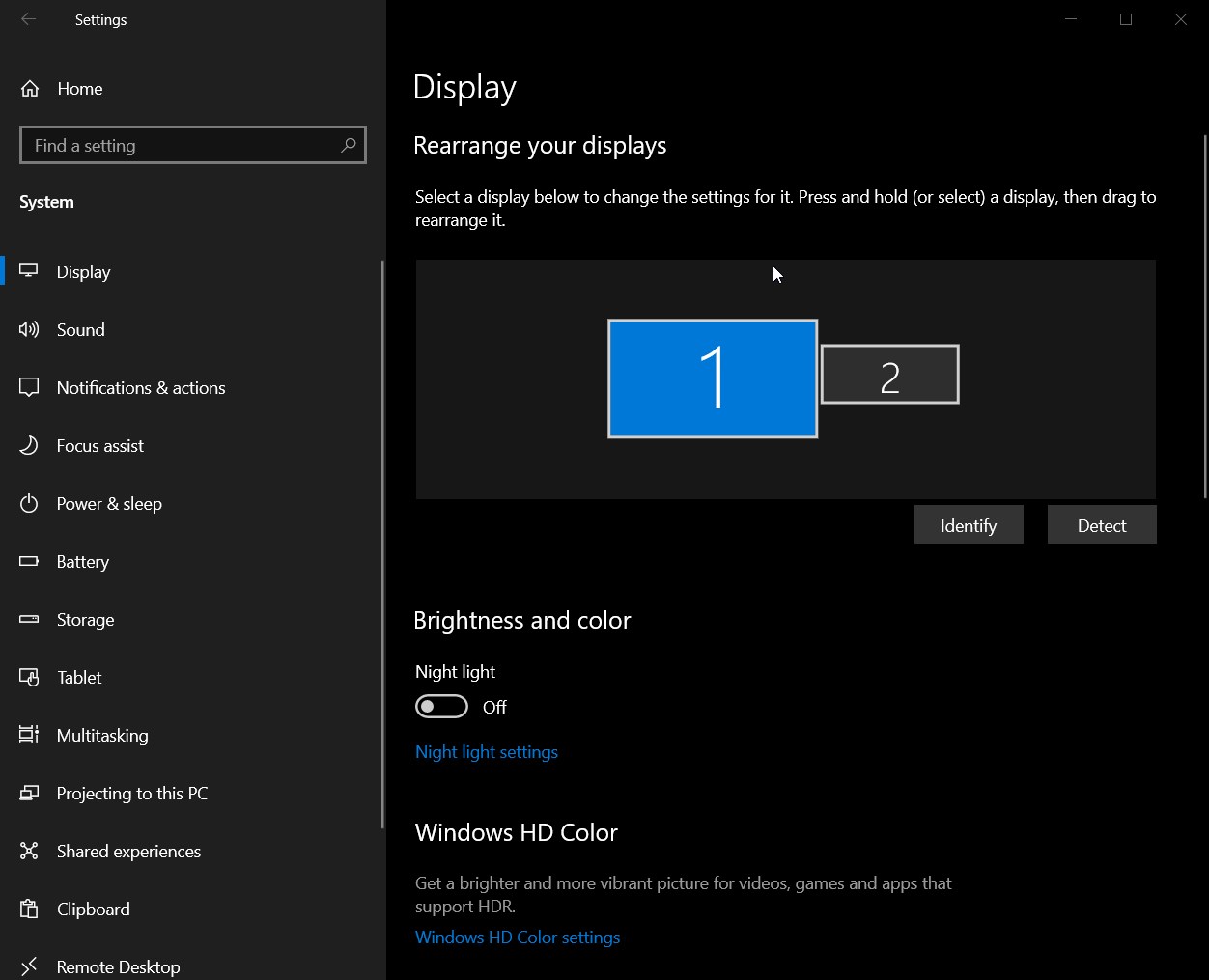Turn on the Night light toggle

(x=441, y=706)
